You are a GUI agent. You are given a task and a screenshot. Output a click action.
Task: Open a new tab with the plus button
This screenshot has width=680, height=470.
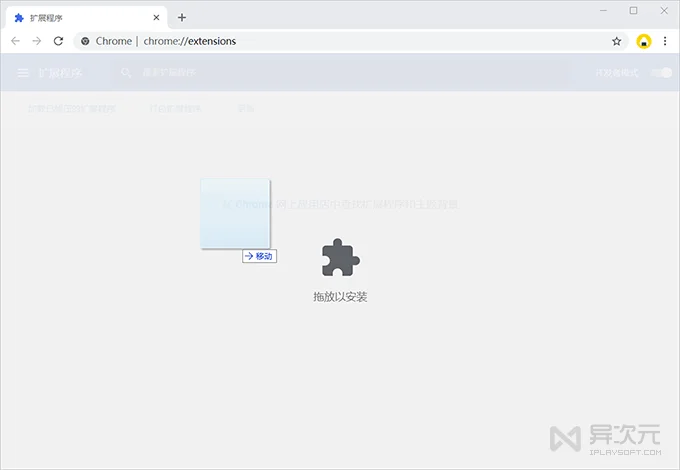[182, 17]
